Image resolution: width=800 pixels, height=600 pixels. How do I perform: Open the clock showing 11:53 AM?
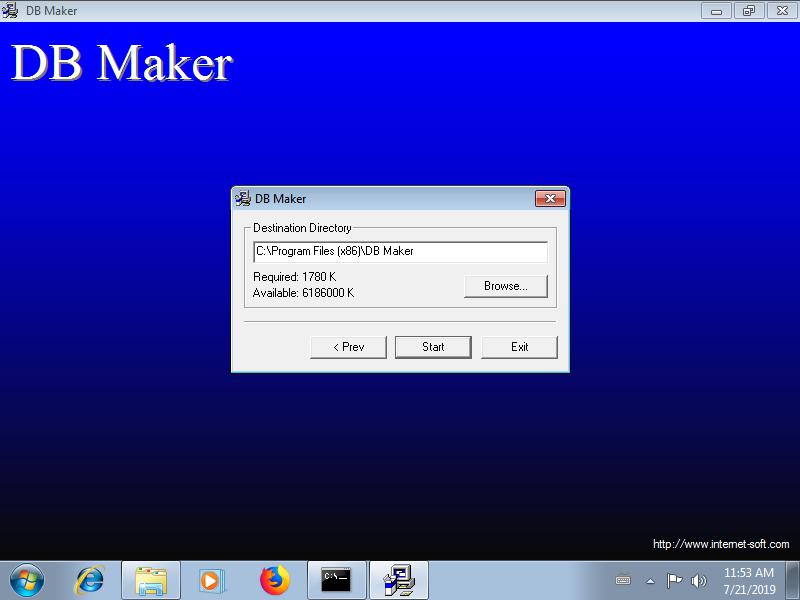749,581
